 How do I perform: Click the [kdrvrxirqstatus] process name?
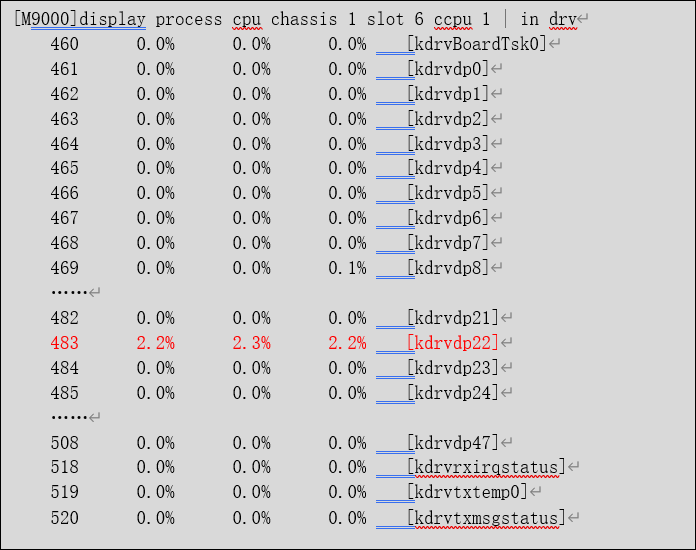[x=486, y=468]
